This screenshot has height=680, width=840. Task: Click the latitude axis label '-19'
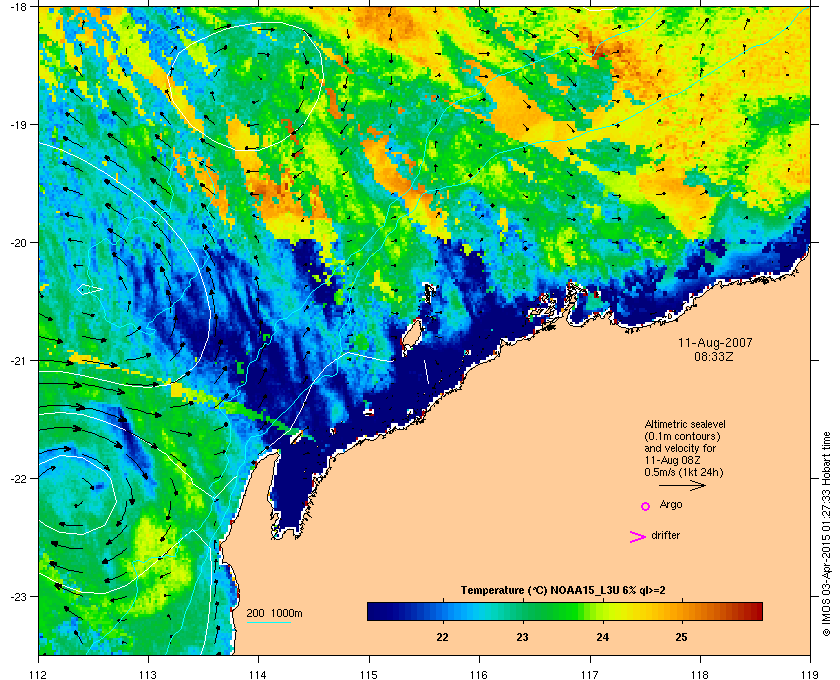pos(18,124)
